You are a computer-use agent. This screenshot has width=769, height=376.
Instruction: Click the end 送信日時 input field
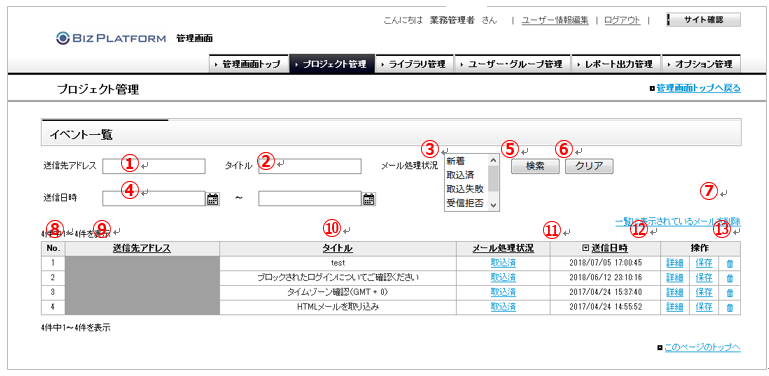tap(310, 199)
